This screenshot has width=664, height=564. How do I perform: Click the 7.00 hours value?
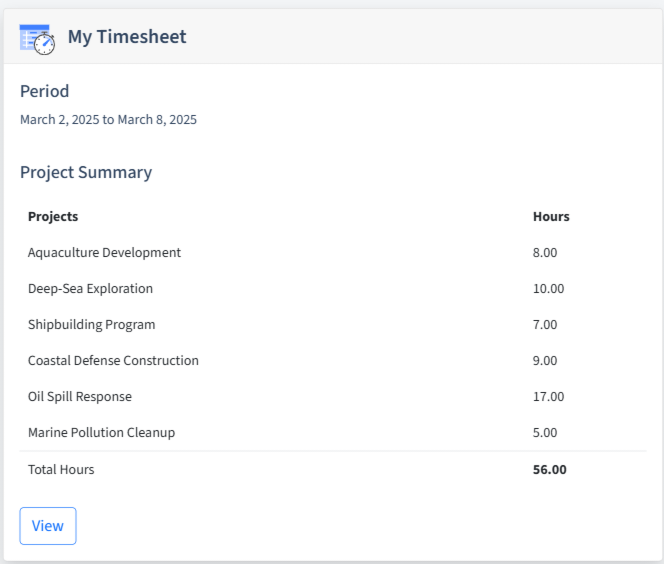click(545, 324)
